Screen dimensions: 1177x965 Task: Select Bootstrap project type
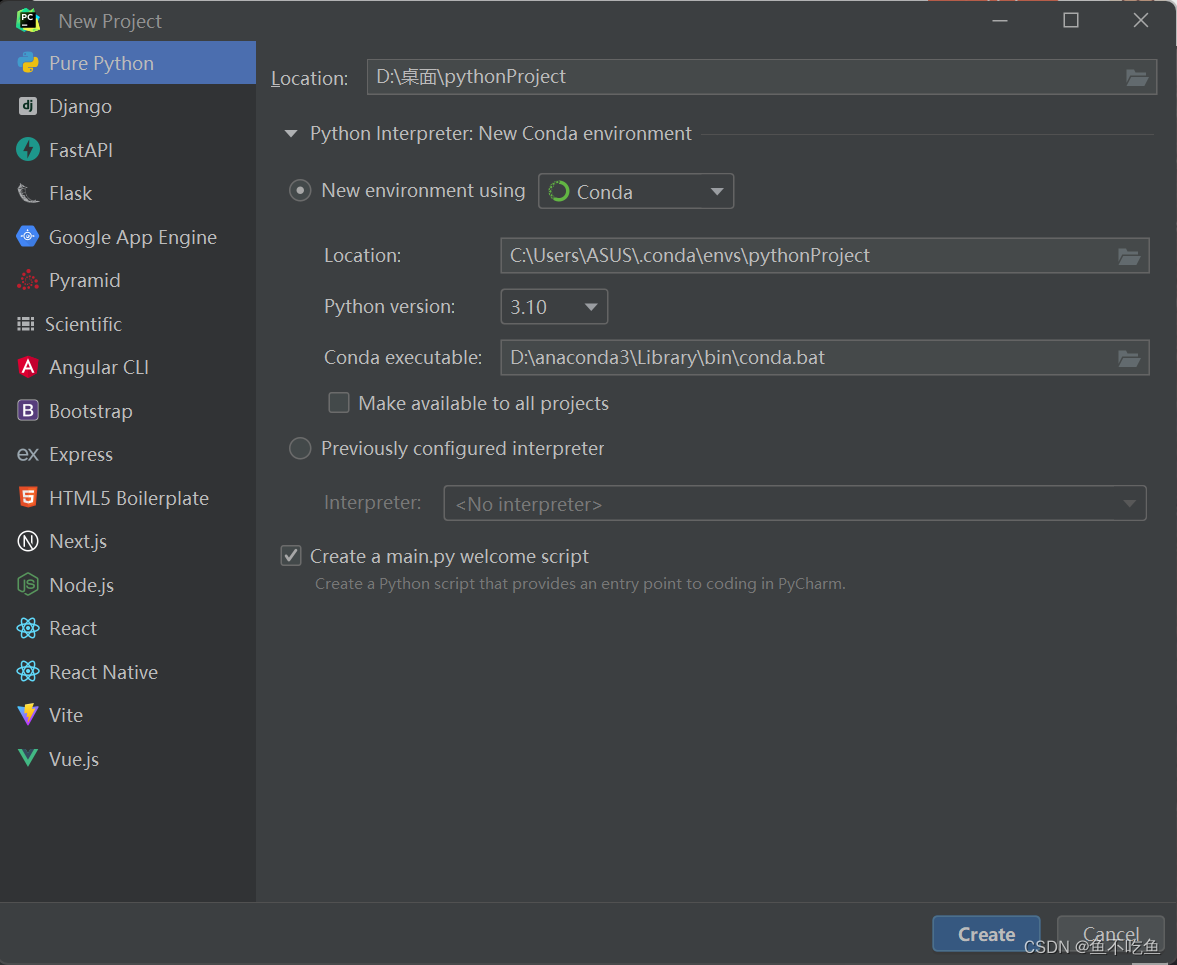click(128, 411)
